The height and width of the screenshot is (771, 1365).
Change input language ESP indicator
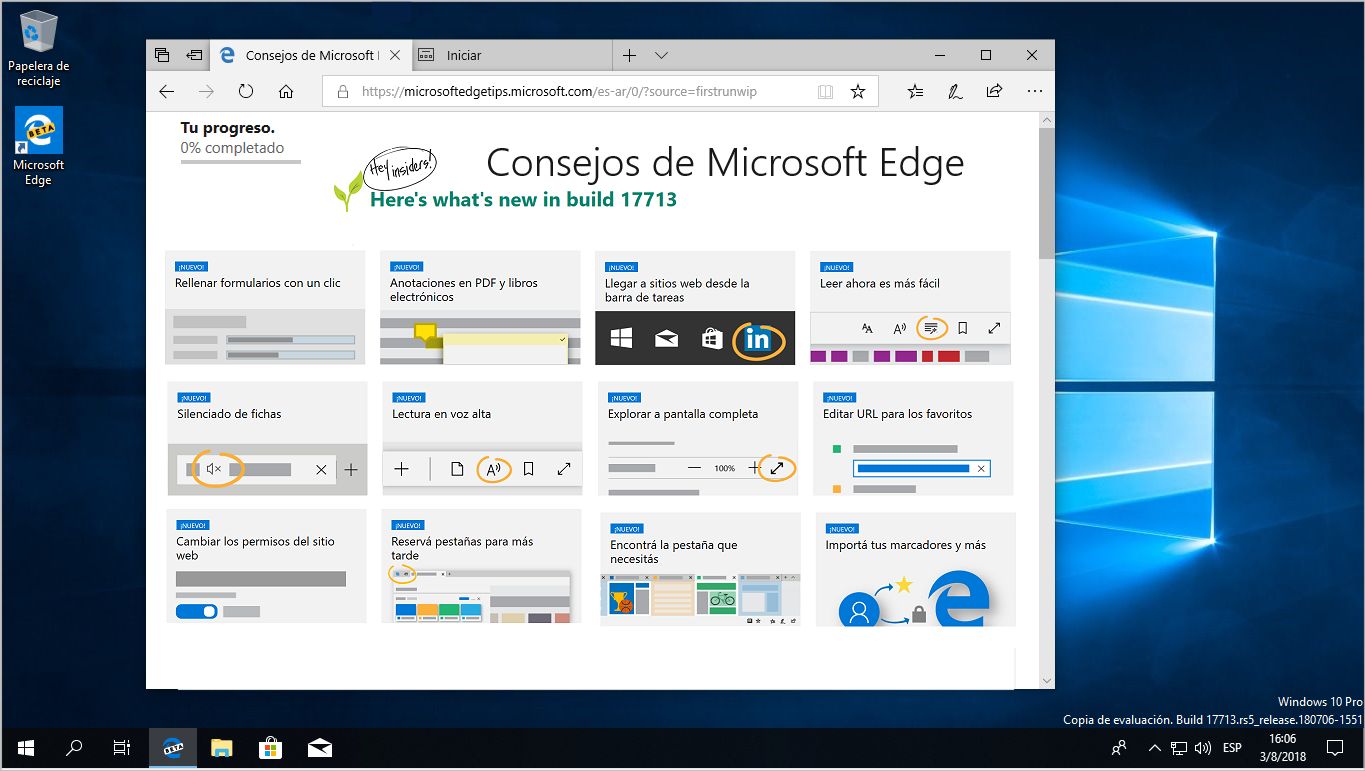pyautogui.click(x=1232, y=748)
